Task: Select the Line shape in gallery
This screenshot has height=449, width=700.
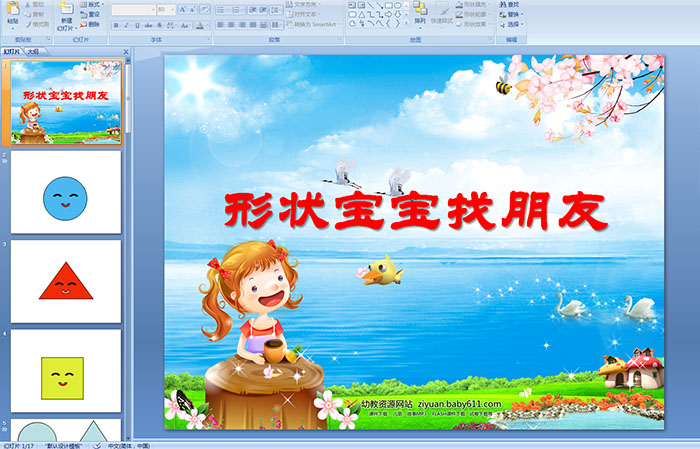Action: [371, 5]
